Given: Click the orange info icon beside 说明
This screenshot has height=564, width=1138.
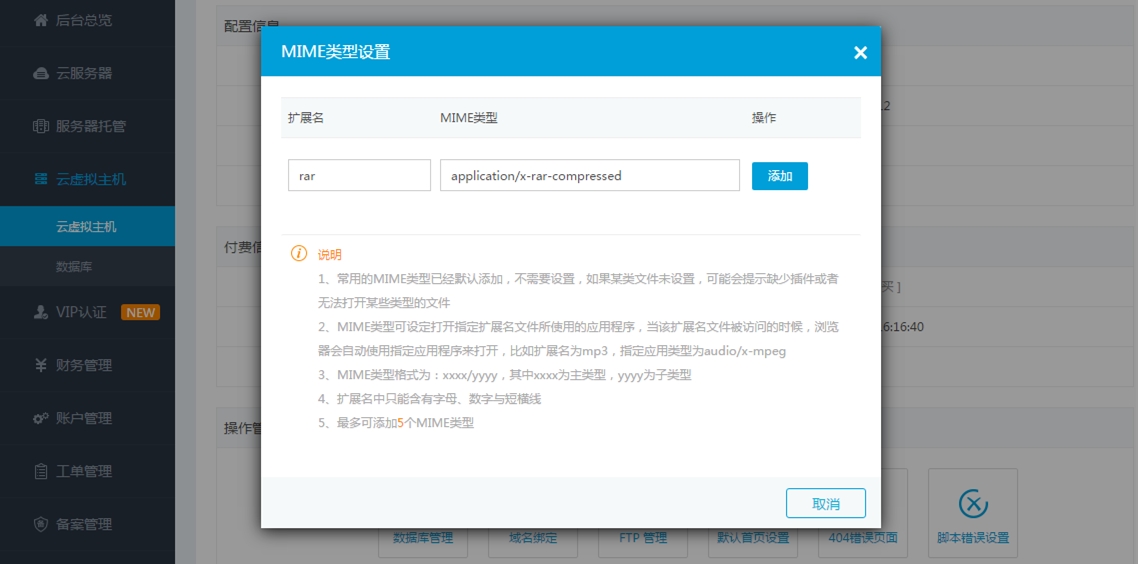Looking at the screenshot, I should [x=299, y=254].
